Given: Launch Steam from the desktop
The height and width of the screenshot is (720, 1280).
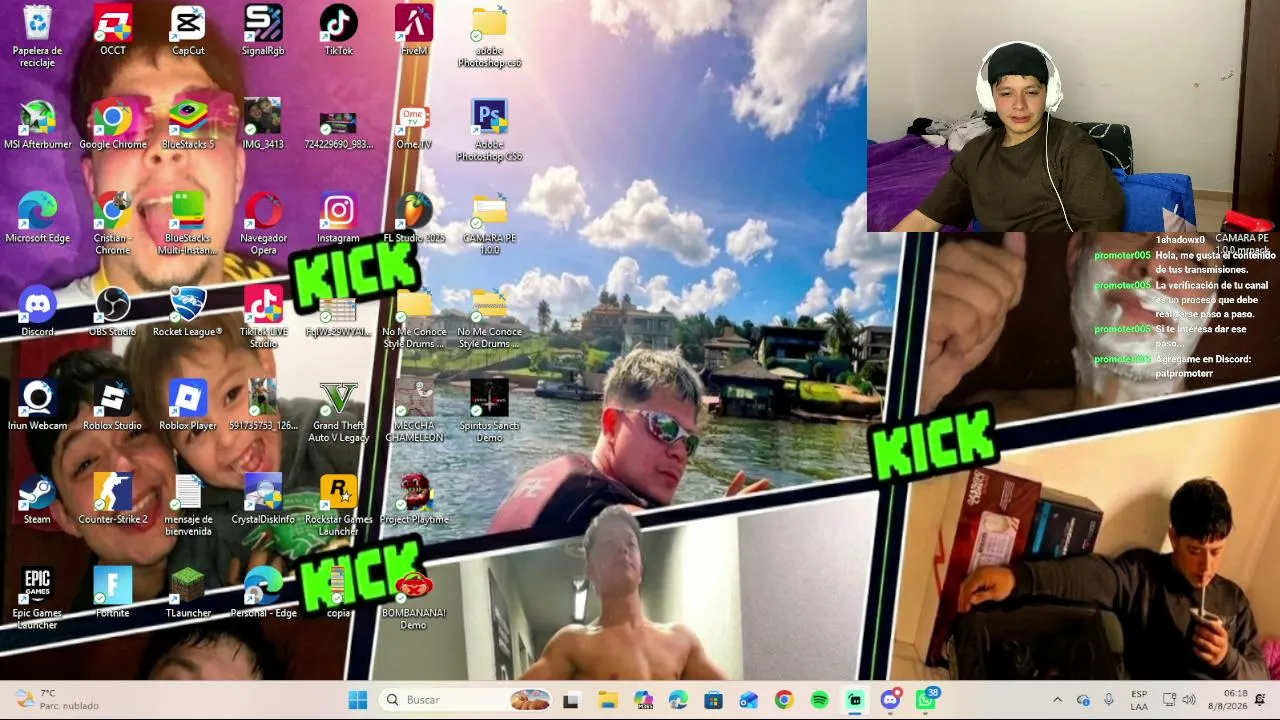Looking at the screenshot, I should [38, 499].
